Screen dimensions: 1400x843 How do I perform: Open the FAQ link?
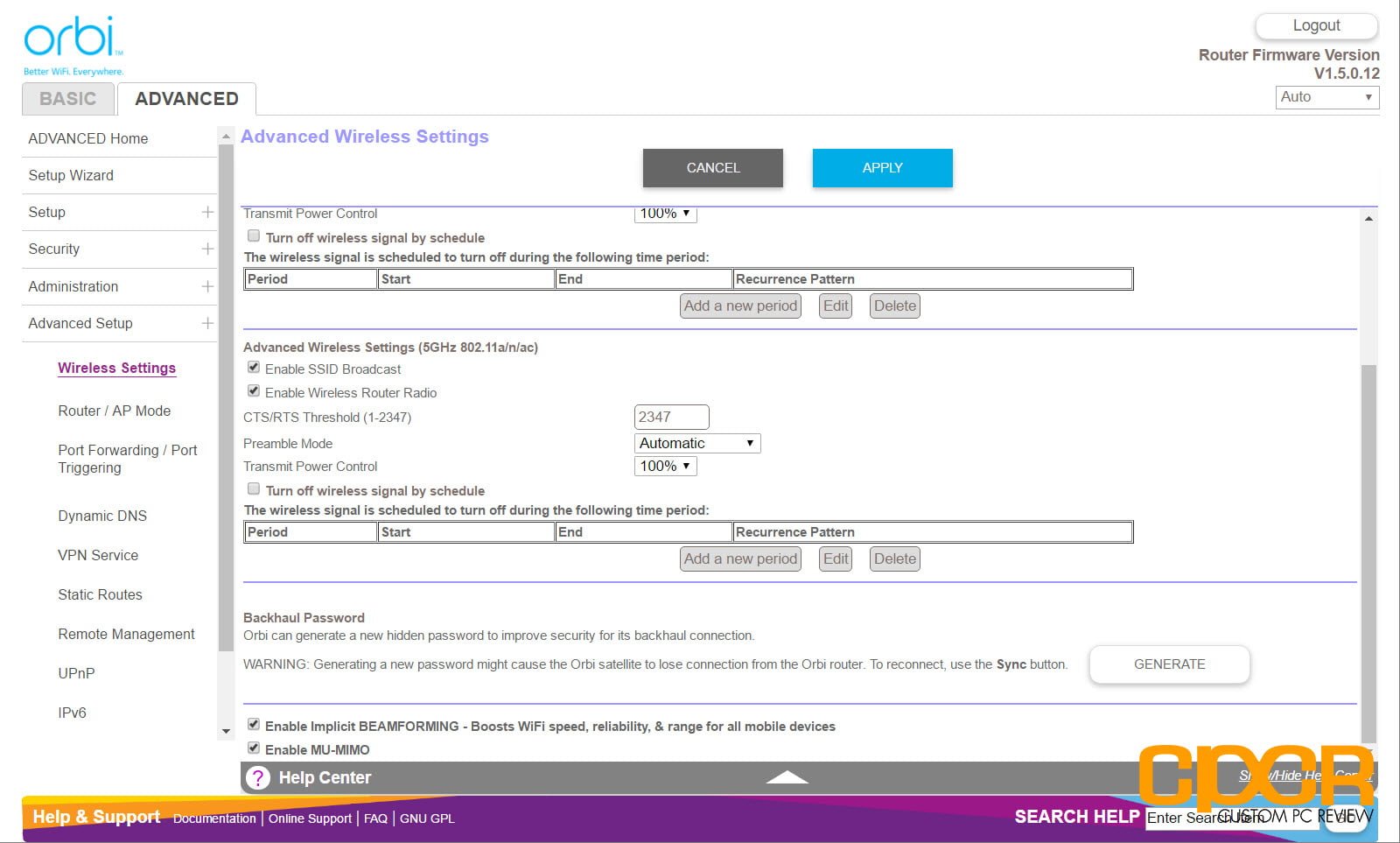click(375, 818)
